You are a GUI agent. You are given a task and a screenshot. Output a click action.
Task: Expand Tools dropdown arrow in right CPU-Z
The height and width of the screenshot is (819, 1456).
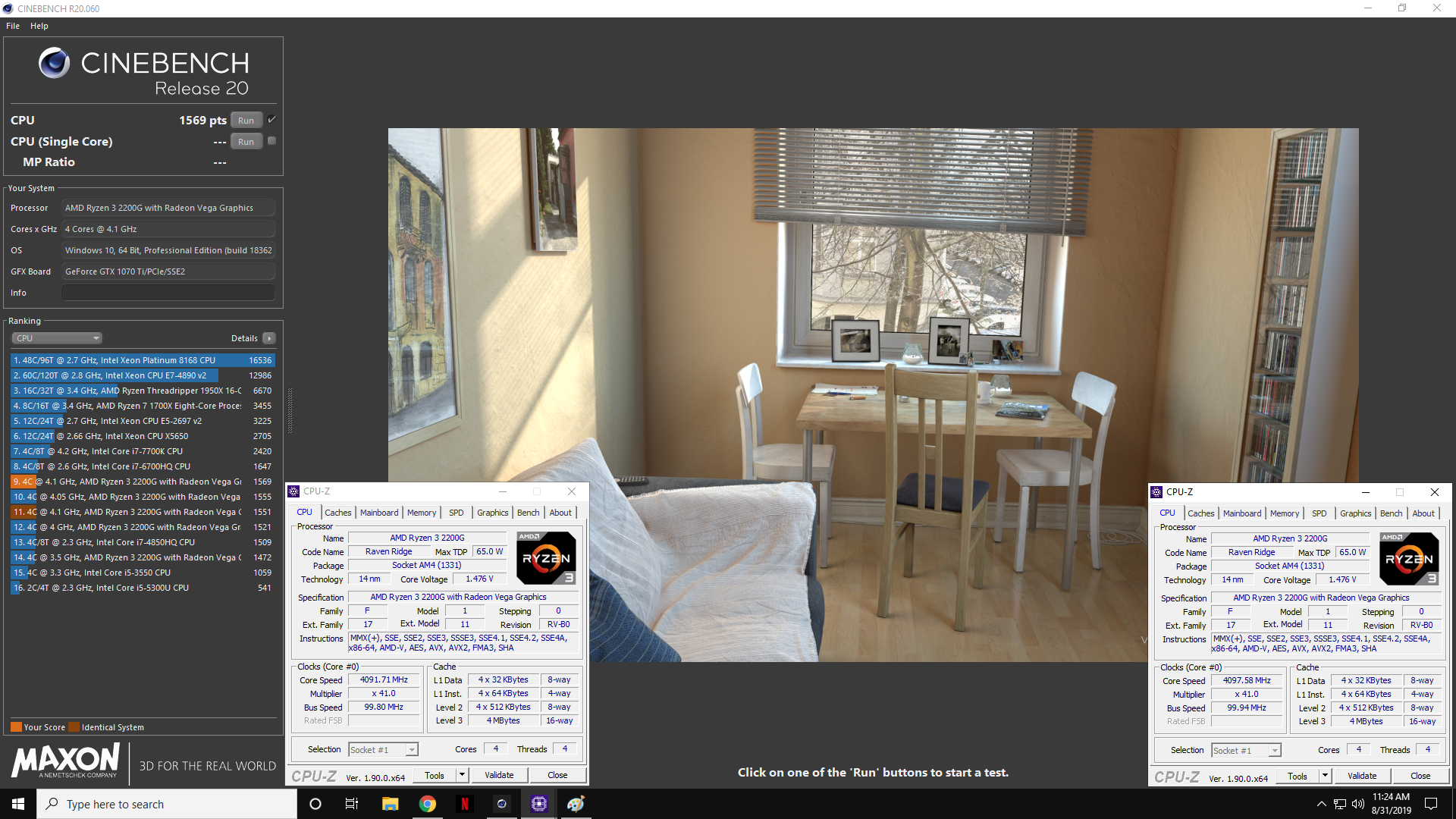tap(1325, 776)
